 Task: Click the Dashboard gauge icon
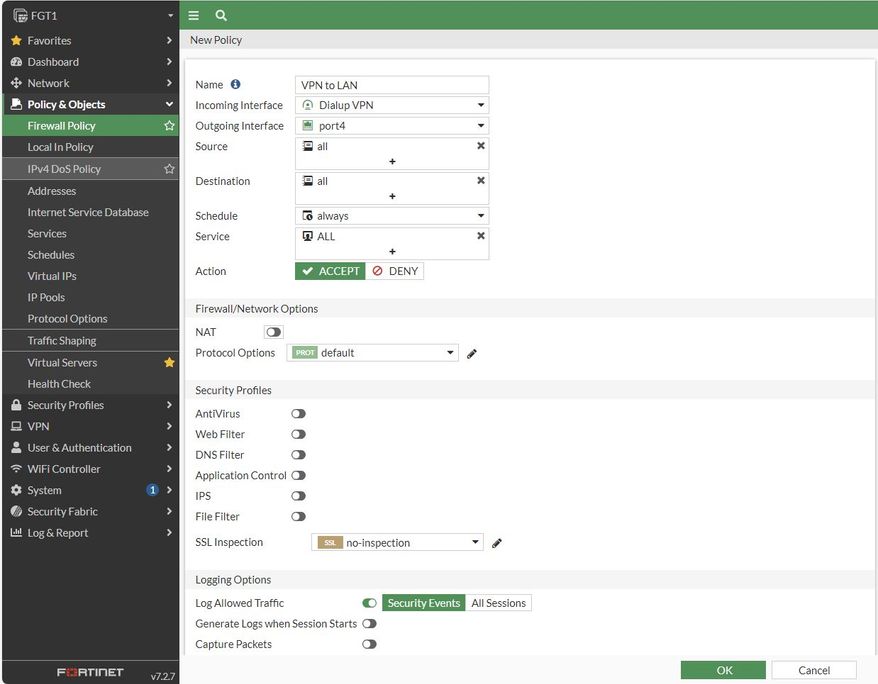point(16,62)
